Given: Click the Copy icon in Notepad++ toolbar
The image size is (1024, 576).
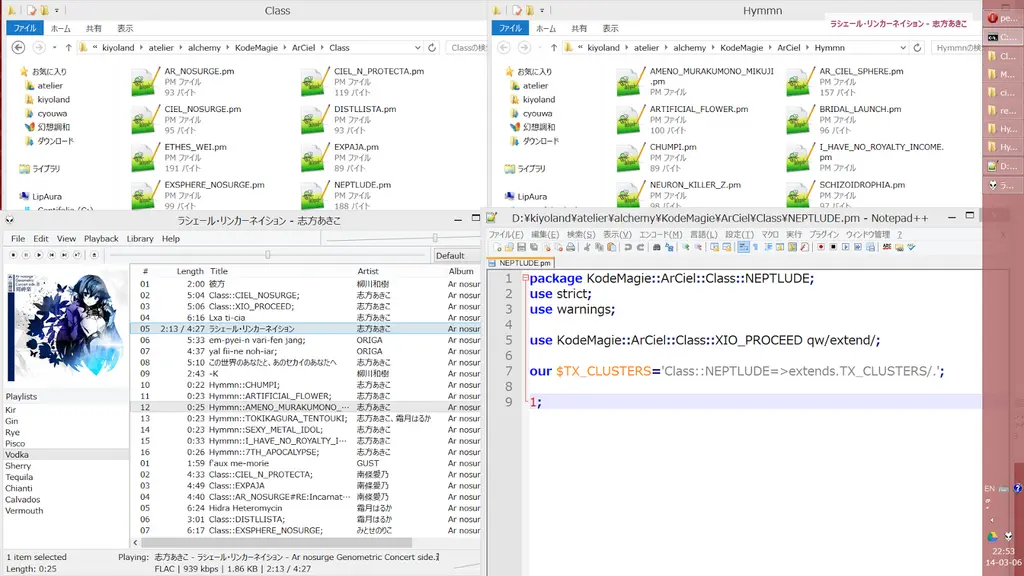Looking at the screenshot, I should pyautogui.click(x=600, y=248).
